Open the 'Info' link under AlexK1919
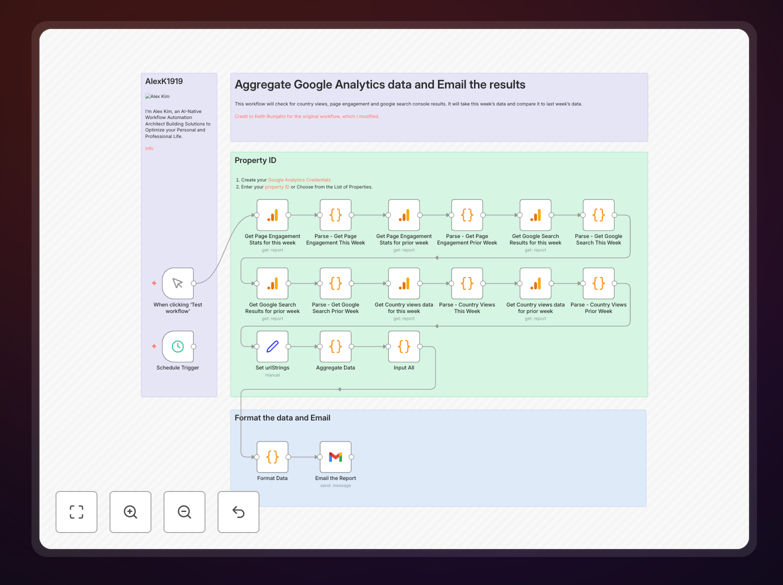The image size is (783, 585). [x=149, y=148]
